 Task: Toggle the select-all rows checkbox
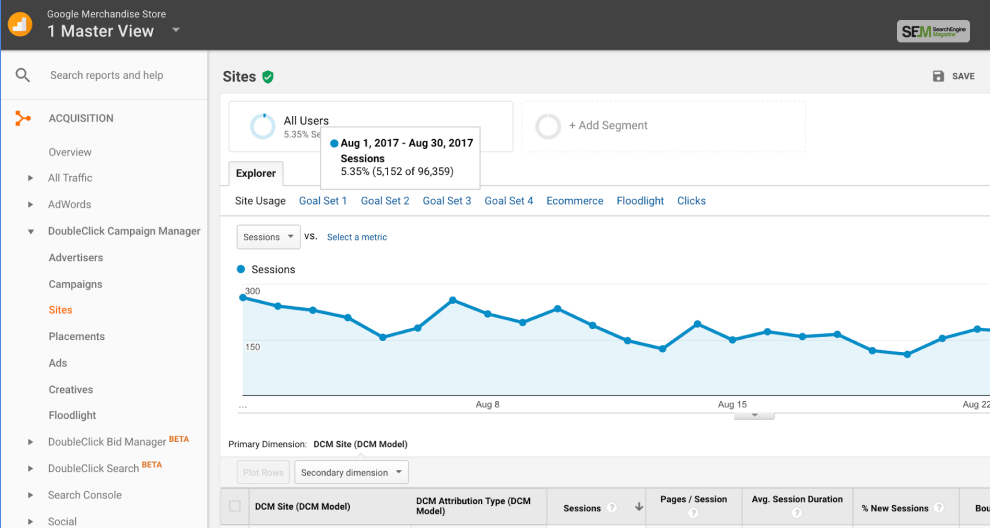235,507
